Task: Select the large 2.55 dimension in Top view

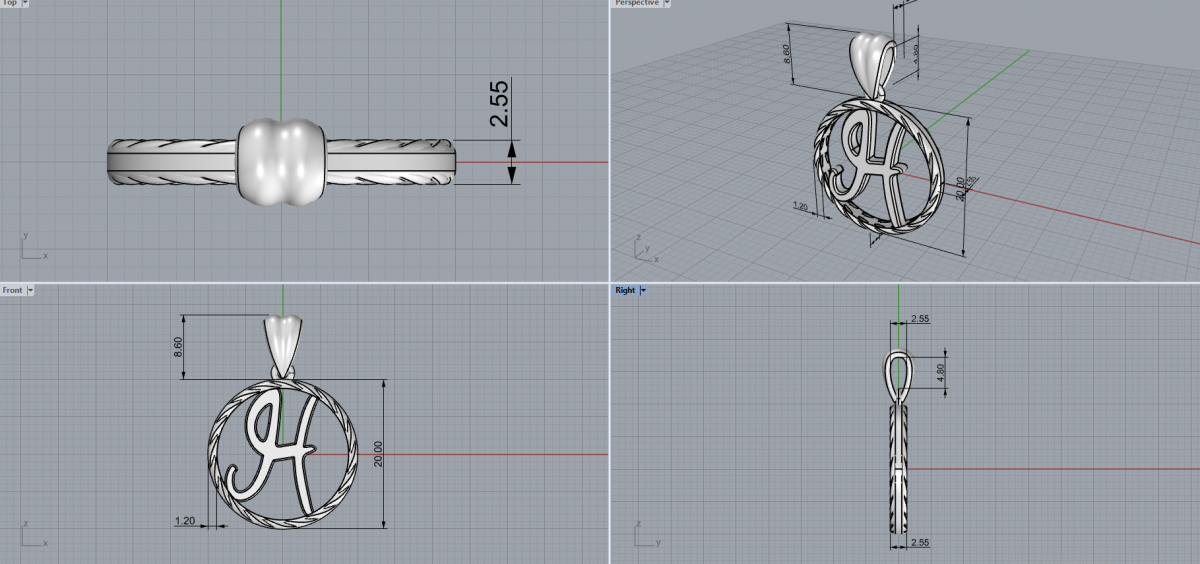Action: [x=498, y=103]
